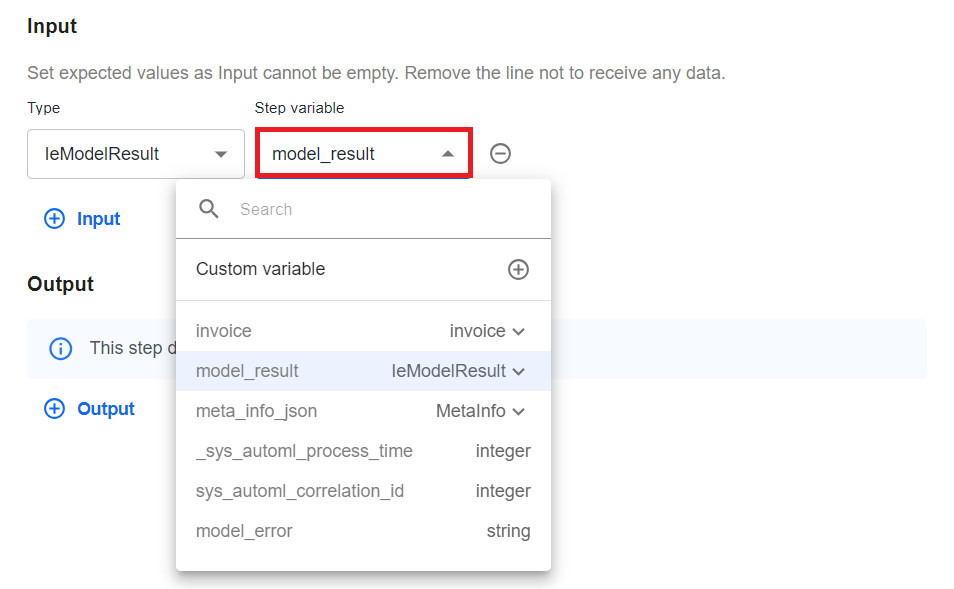
Task: Expand the MetaInfo chevron
Action: 518,412
